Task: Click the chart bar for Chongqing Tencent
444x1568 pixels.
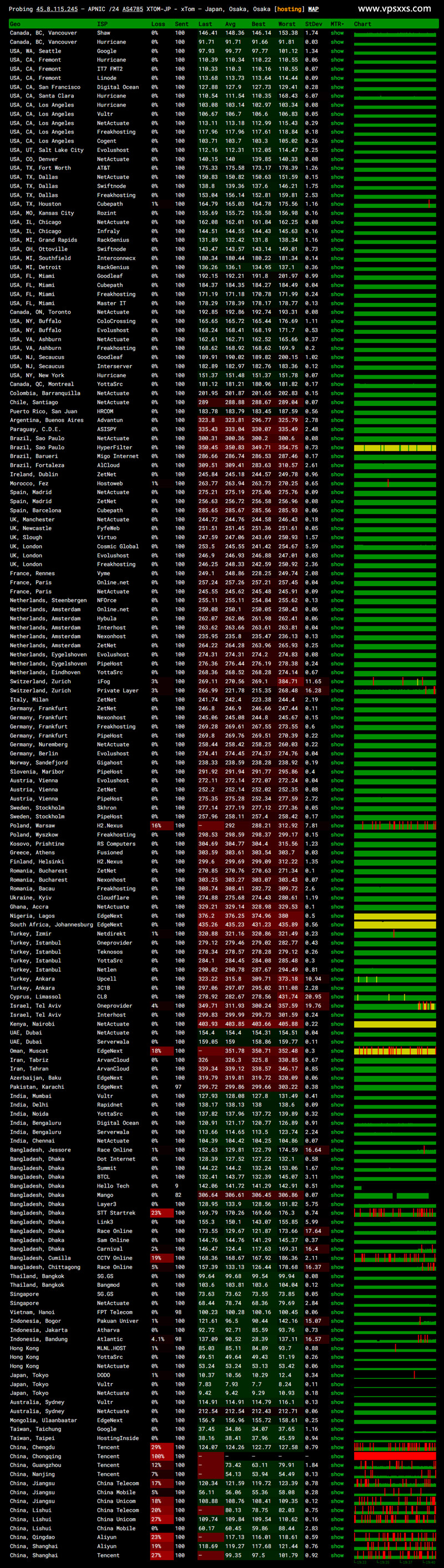Action: tap(395, 1457)
